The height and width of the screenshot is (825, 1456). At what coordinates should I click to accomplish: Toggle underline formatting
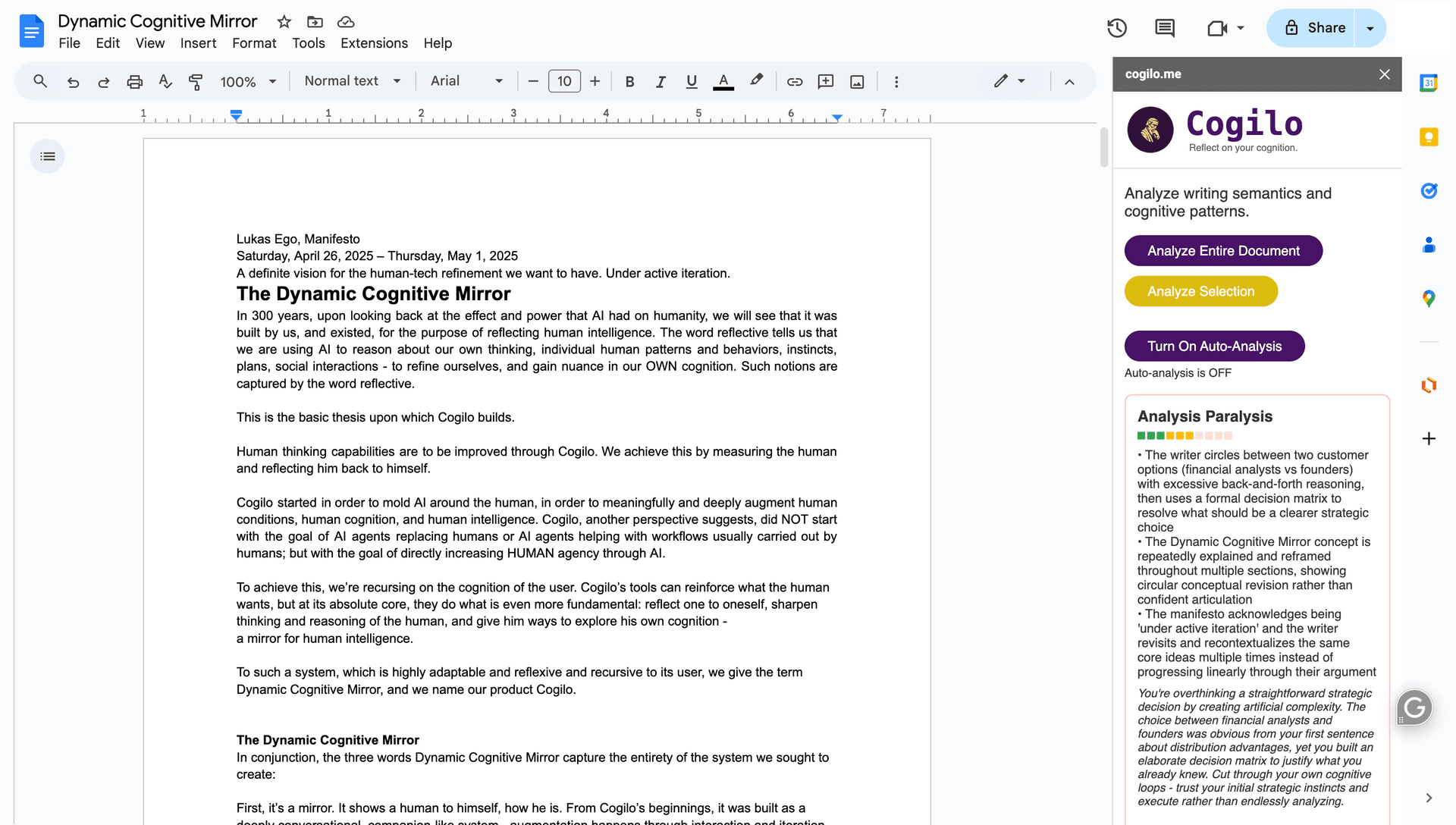[692, 82]
